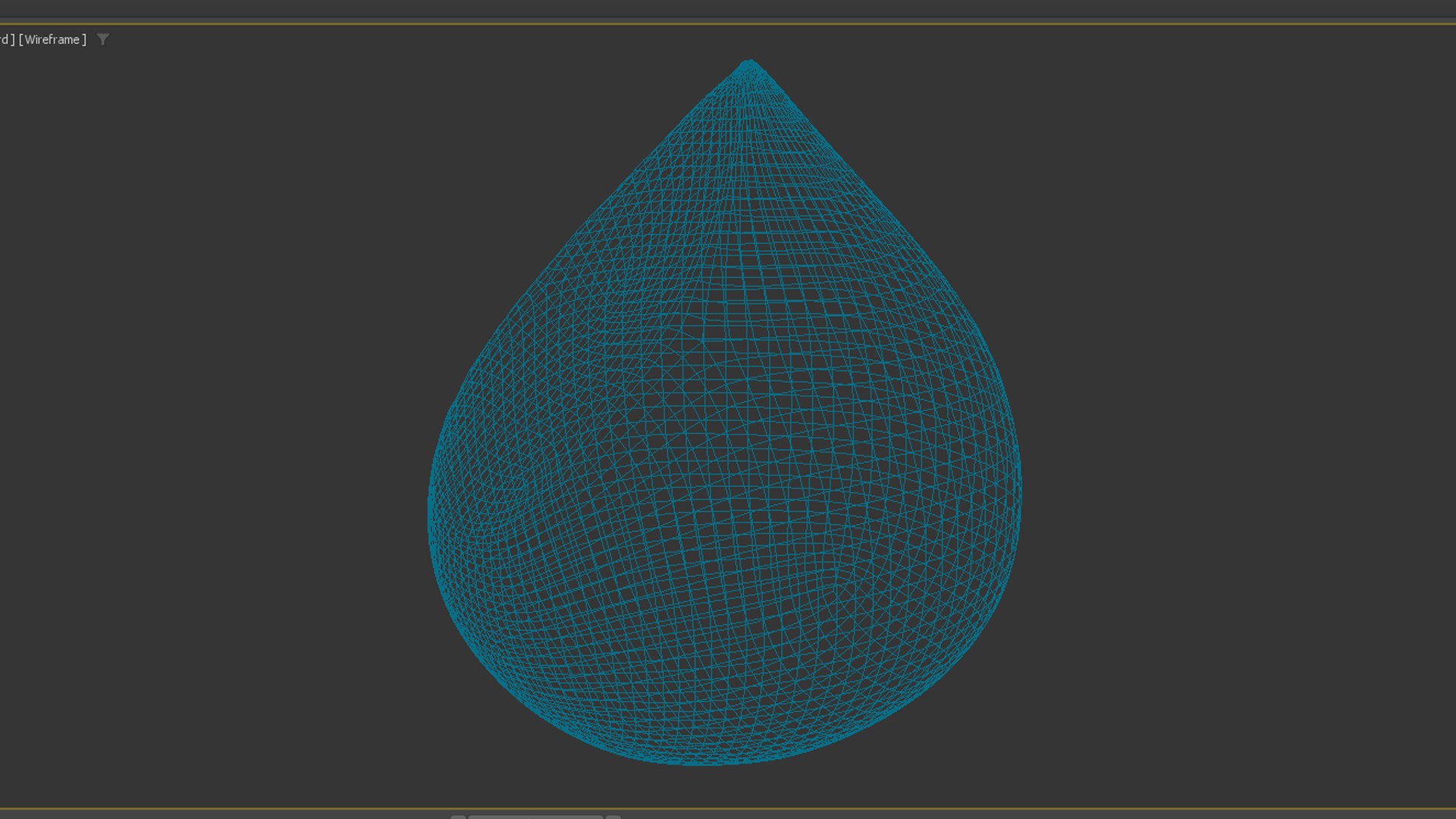Select the teardrop wireframe object
Image resolution: width=1456 pixels, height=819 pixels.
point(724,413)
